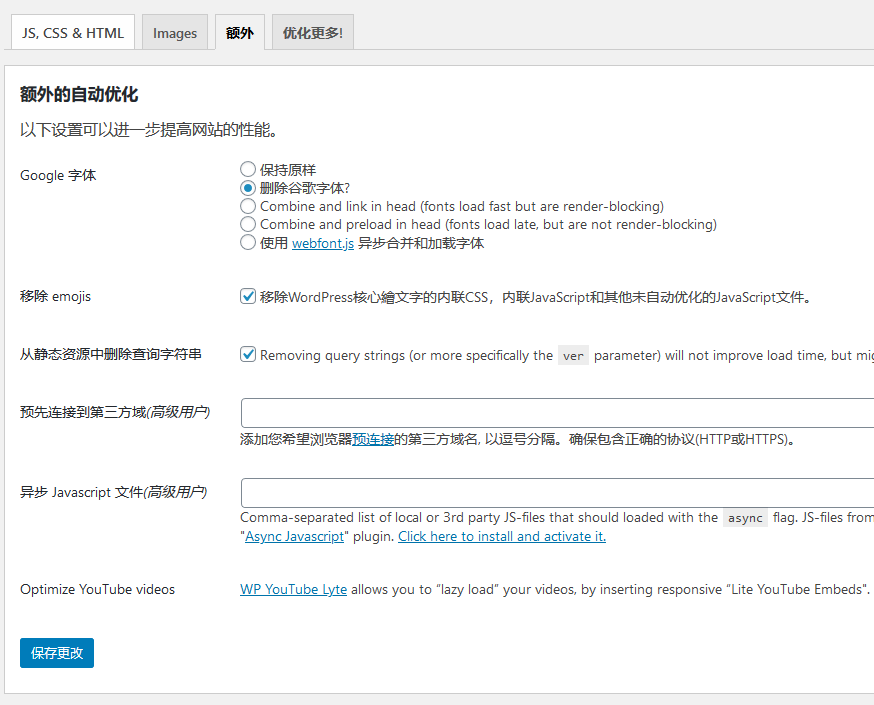Screen dimensions: 874x705
Task: Select the 删除谷歌字体? radio button
Action: (248, 188)
